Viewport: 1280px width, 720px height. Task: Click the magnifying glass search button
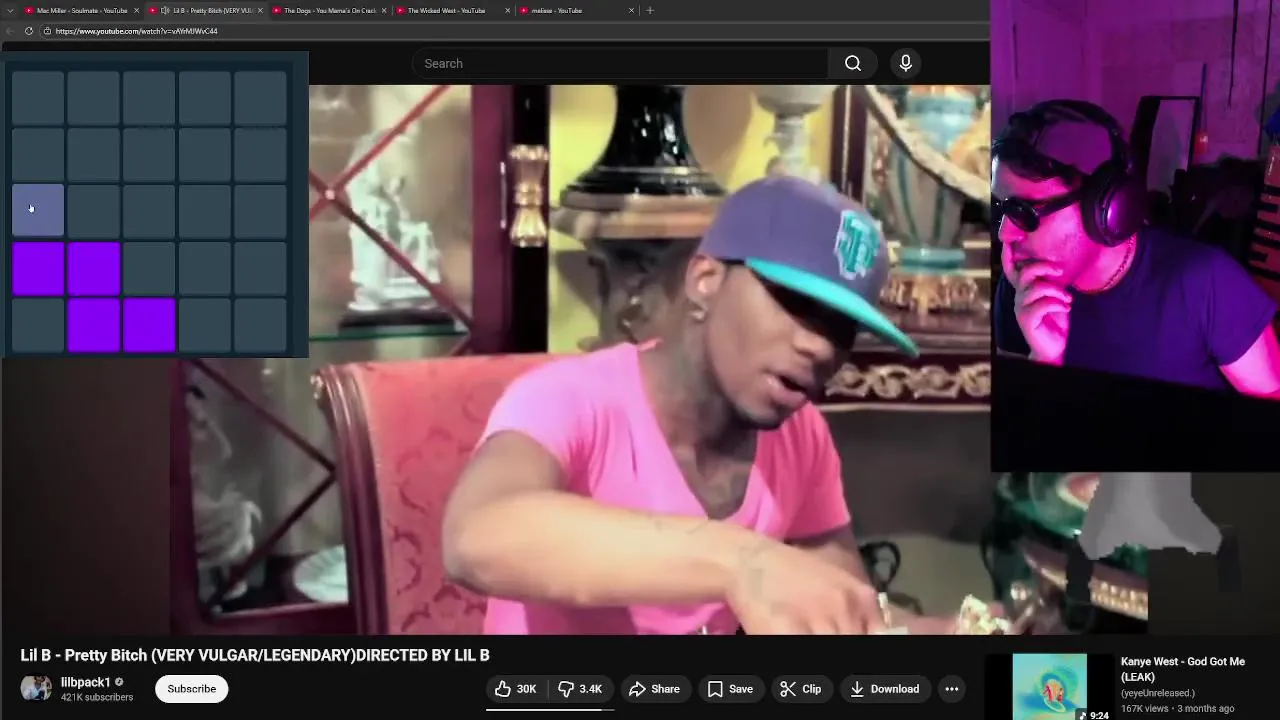[853, 63]
